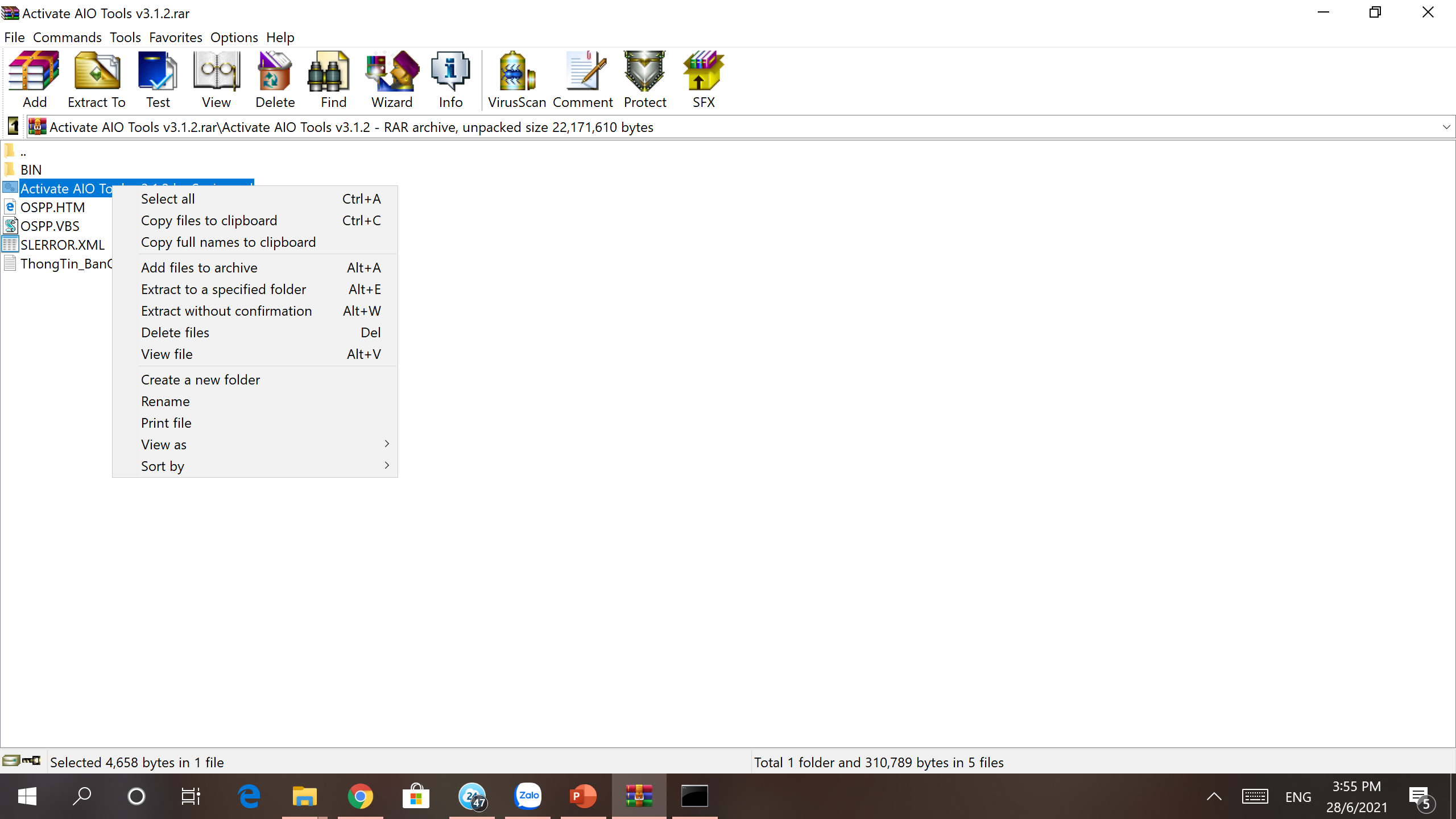Open the View toolbar icon
The width and height of the screenshot is (1456, 819).
point(216,80)
